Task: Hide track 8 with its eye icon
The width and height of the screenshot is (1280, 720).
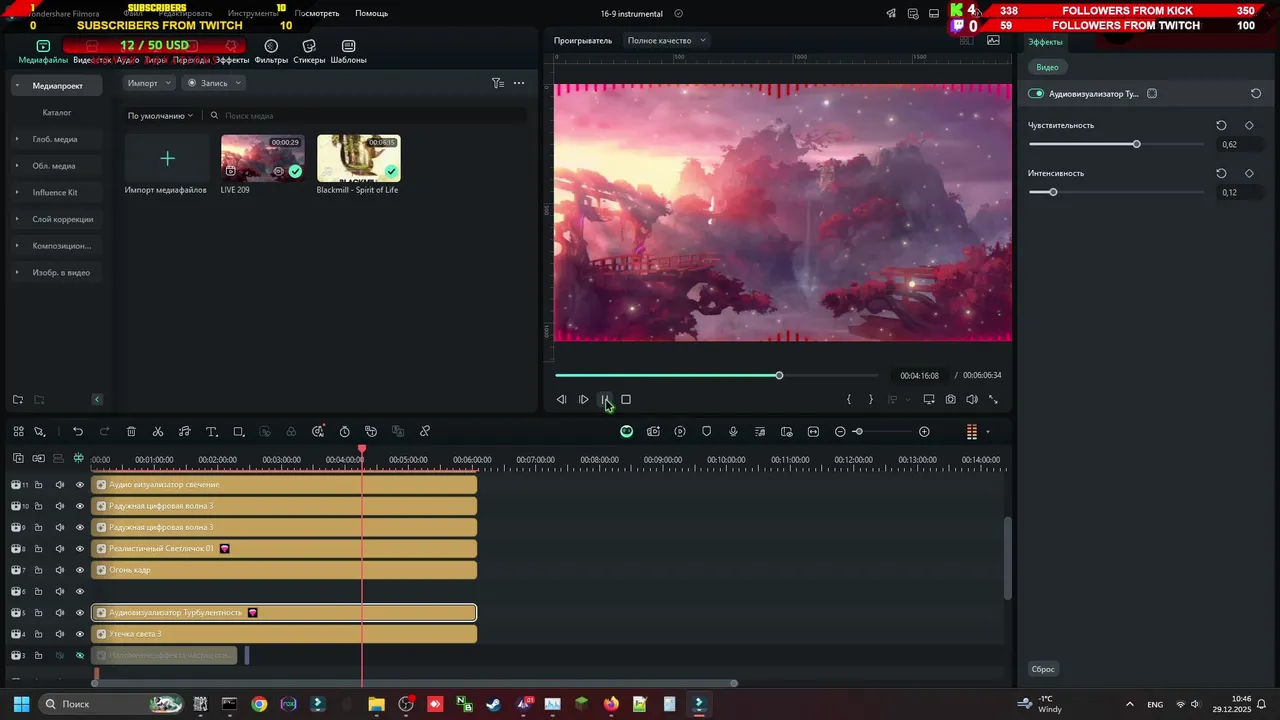Action: [x=80, y=549]
